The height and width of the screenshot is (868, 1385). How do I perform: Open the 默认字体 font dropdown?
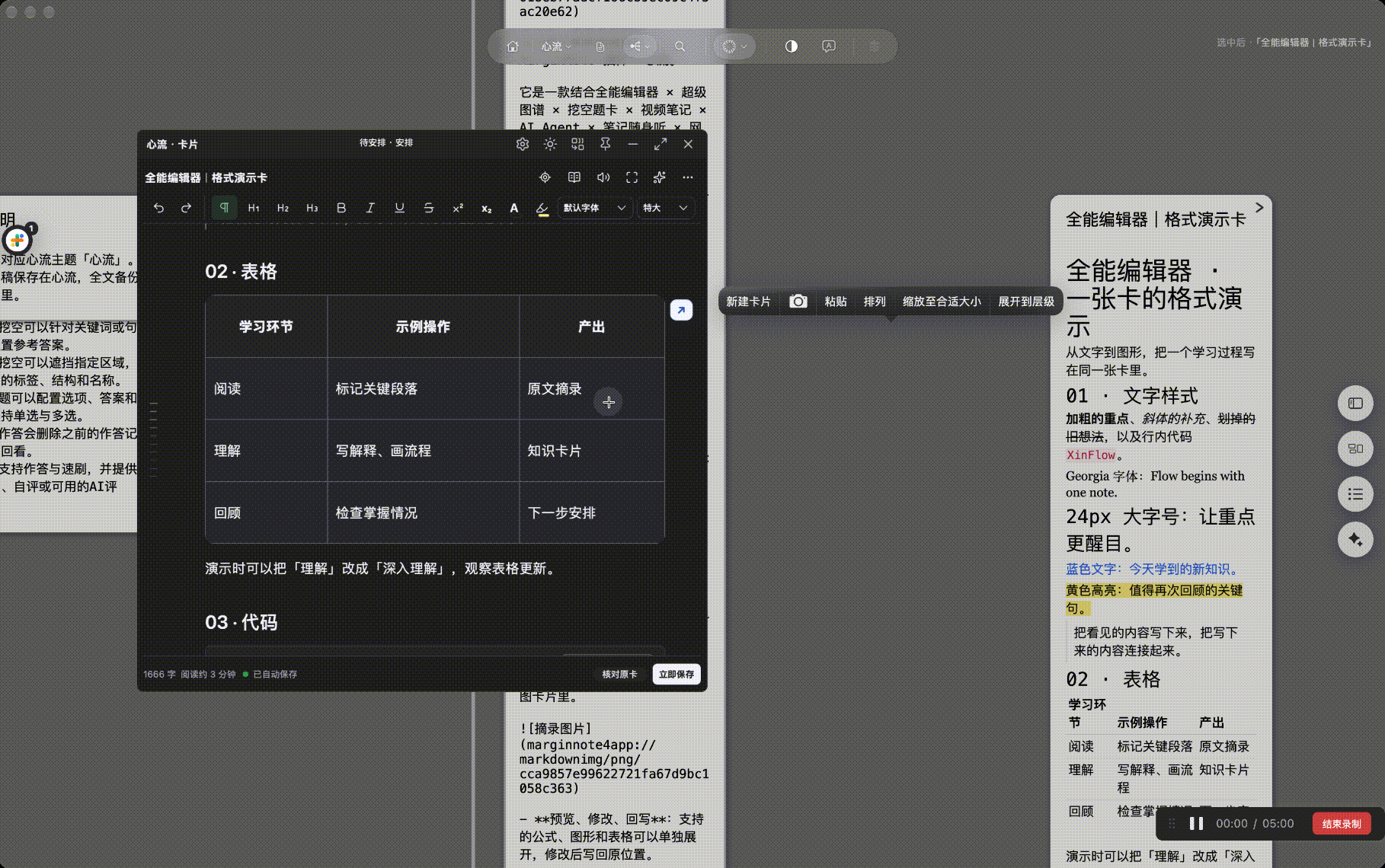click(x=594, y=208)
